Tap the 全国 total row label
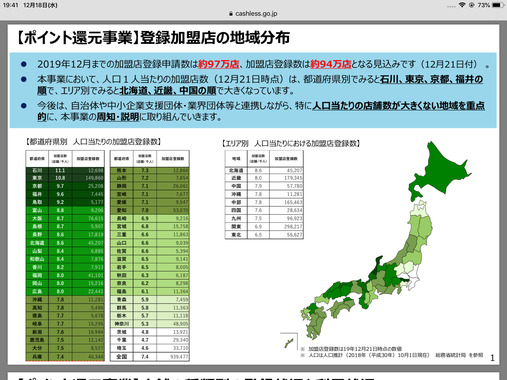Viewport: 507px width, 380px height. [122, 357]
